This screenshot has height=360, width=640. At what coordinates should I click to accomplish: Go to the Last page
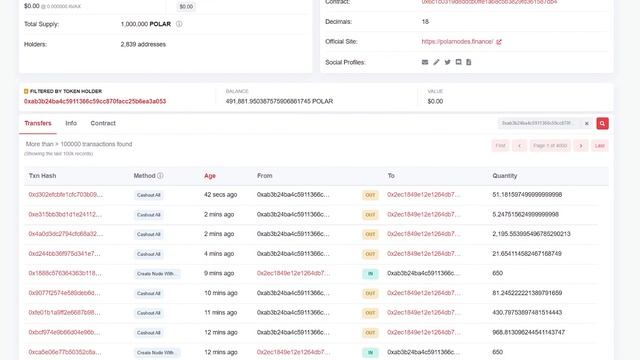tap(600, 146)
